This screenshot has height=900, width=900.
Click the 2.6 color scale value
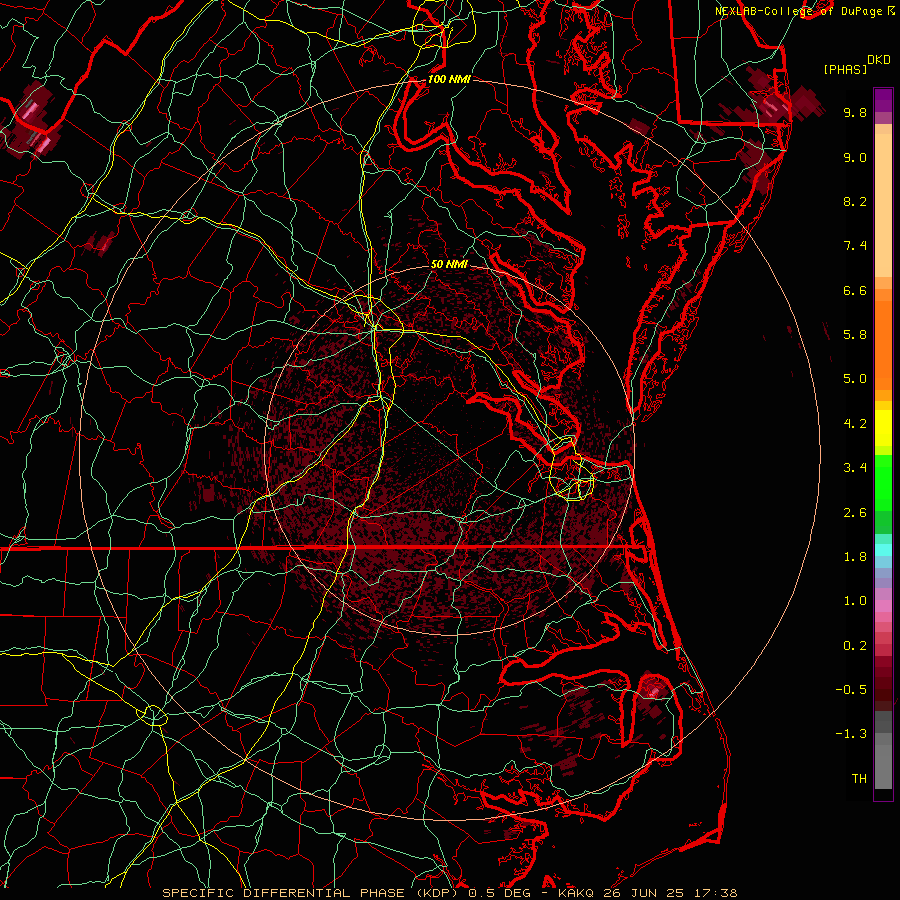click(x=855, y=513)
